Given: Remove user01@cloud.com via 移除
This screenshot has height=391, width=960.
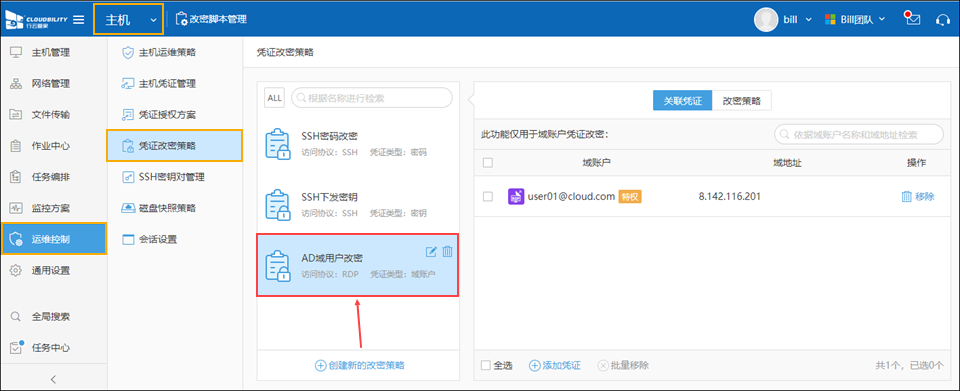Looking at the screenshot, I should pyautogui.click(x=918, y=196).
